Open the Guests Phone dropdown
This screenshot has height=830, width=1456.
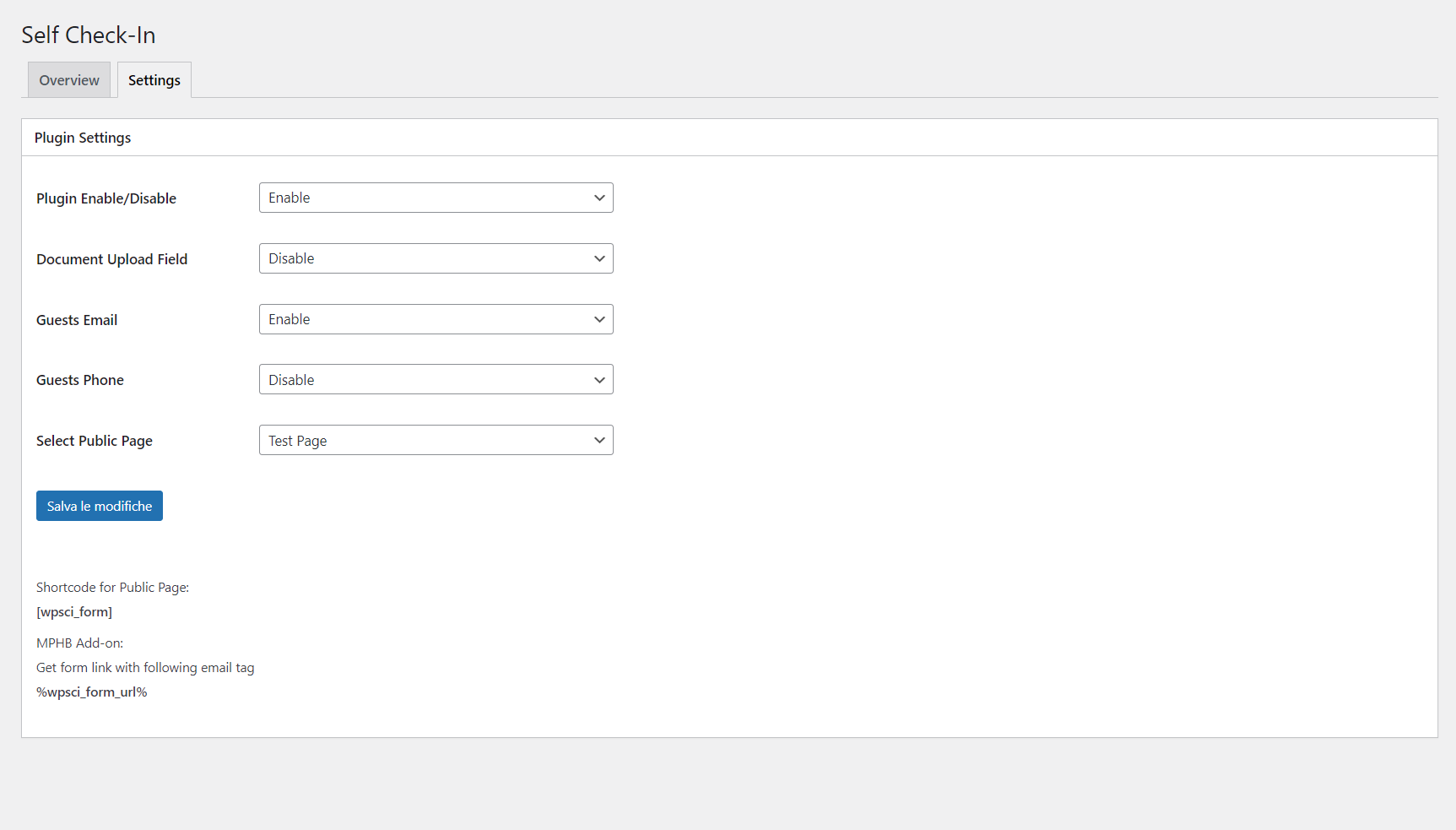(436, 380)
